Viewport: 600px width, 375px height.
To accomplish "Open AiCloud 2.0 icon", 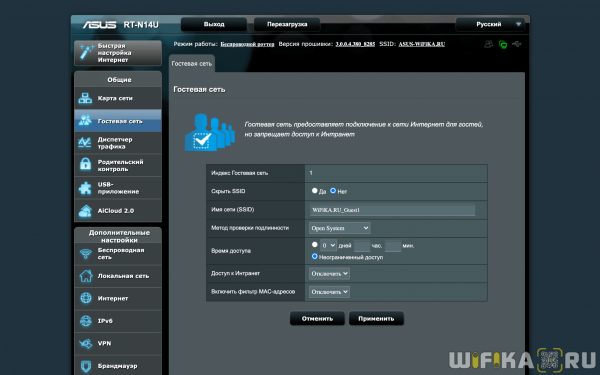I will coord(85,211).
